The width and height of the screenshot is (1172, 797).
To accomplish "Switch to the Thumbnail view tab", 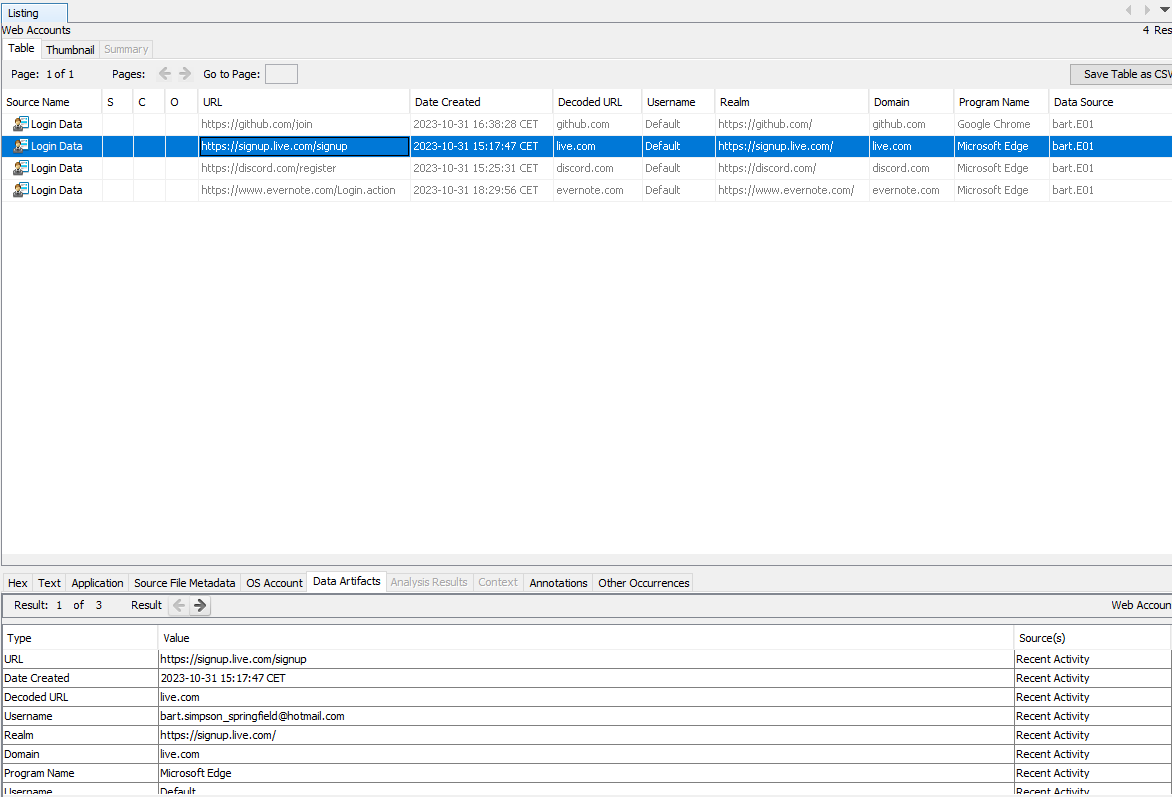I will click(x=70, y=50).
